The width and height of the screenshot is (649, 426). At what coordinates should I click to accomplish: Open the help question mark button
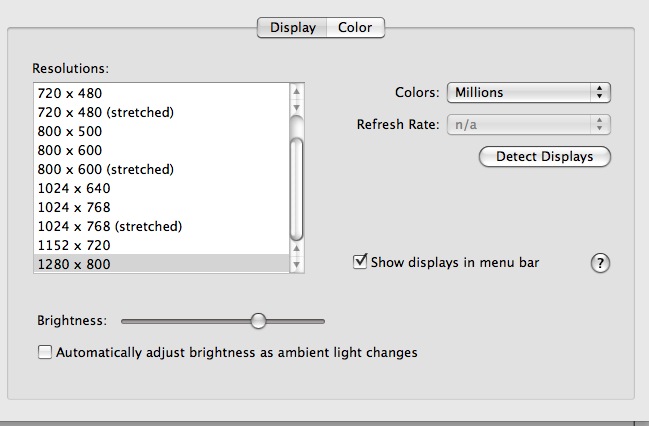600,263
